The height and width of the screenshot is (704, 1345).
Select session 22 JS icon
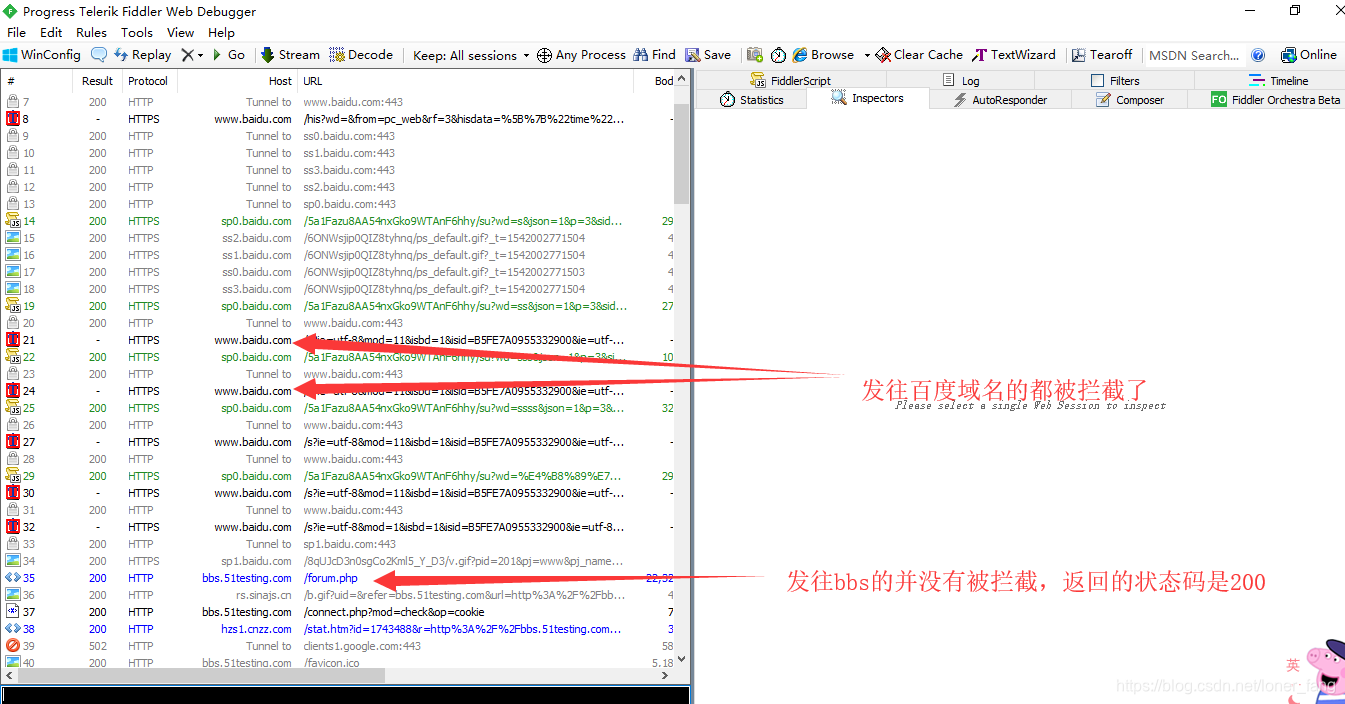pyautogui.click(x=13, y=357)
